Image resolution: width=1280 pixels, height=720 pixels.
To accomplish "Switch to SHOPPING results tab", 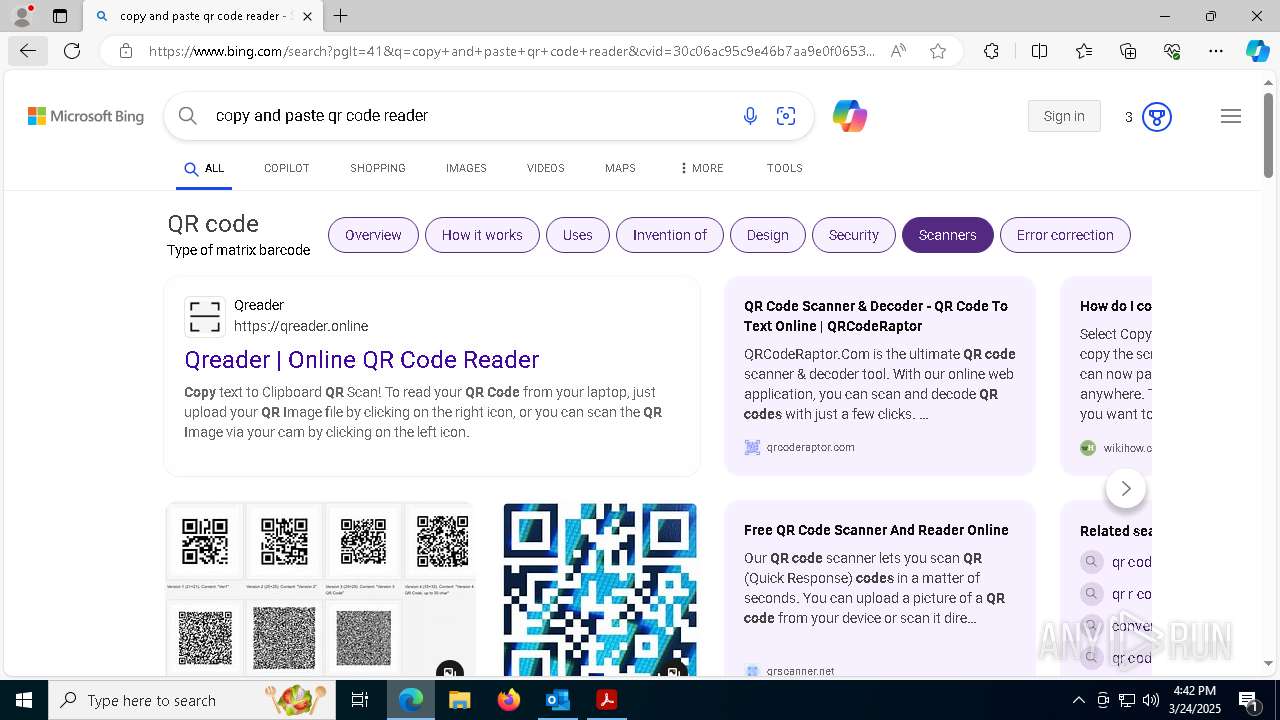I will pyautogui.click(x=378, y=168).
